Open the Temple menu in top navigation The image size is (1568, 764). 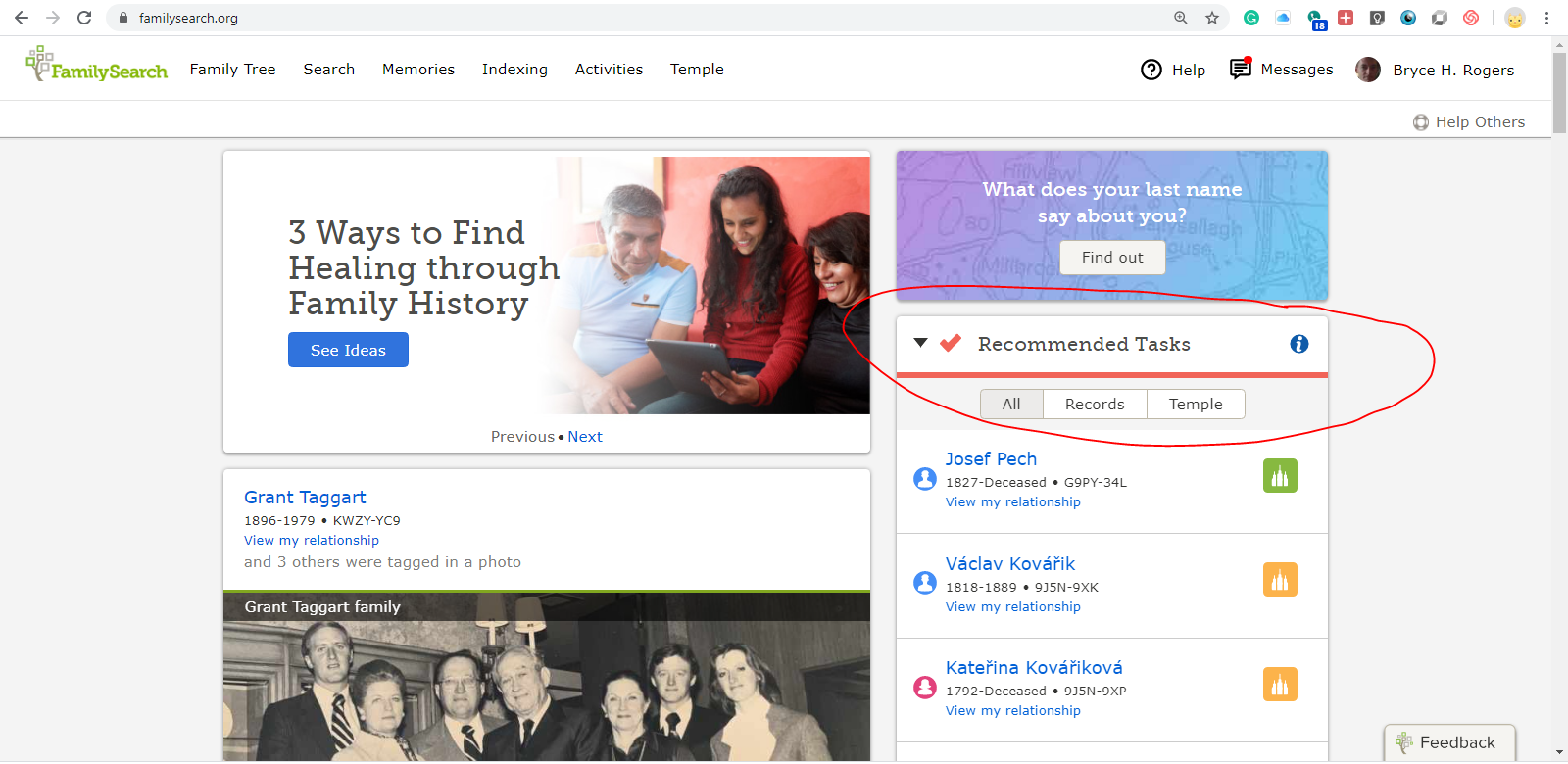point(697,70)
